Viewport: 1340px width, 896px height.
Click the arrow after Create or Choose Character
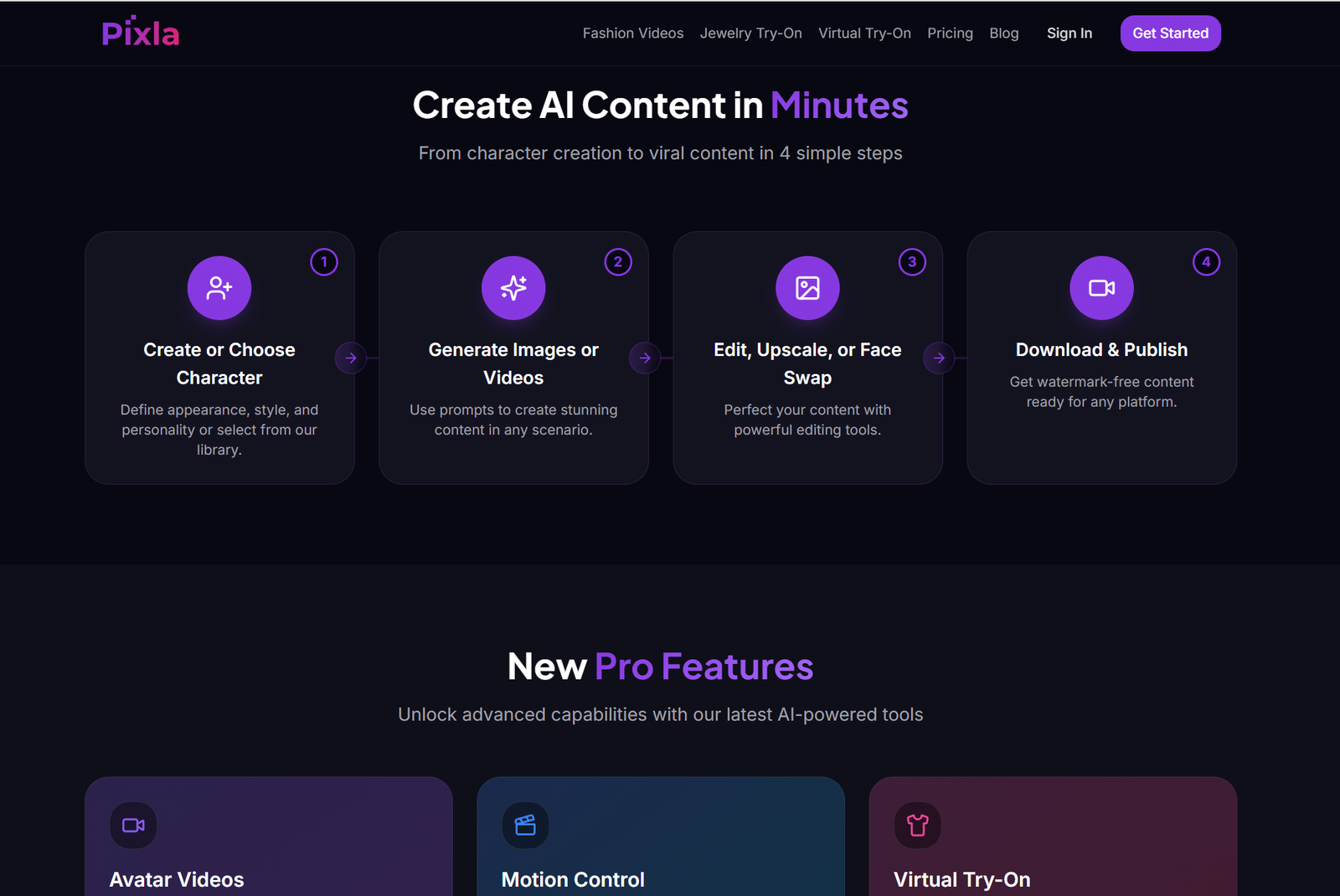(x=351, y=358)
